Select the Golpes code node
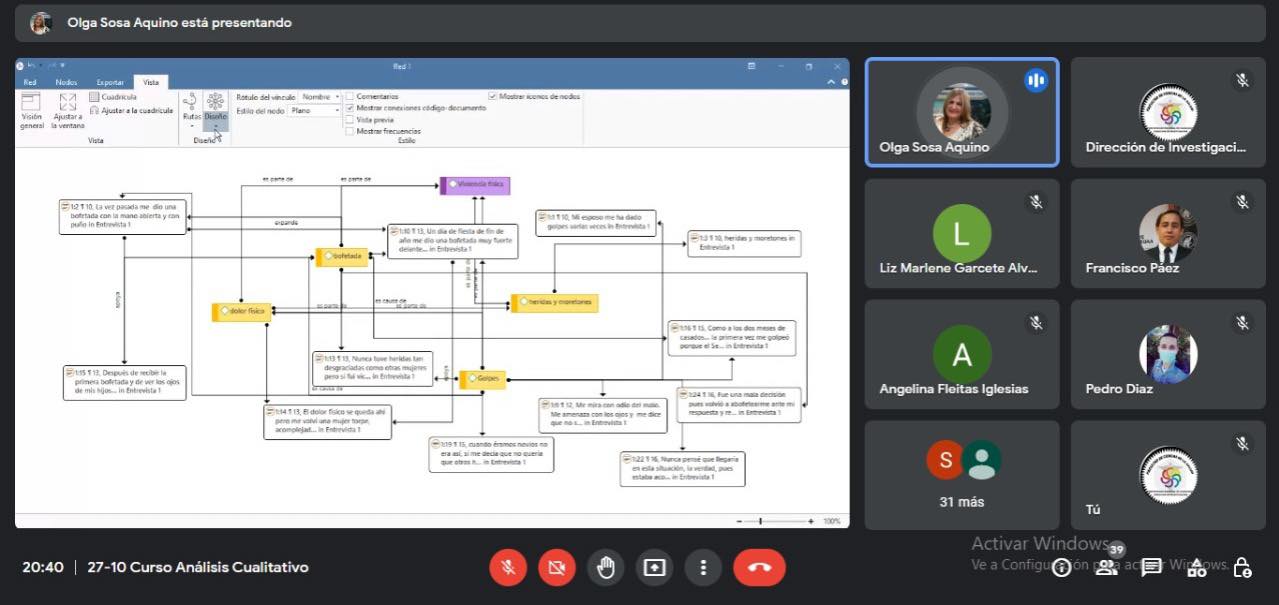 click(482, 379)
